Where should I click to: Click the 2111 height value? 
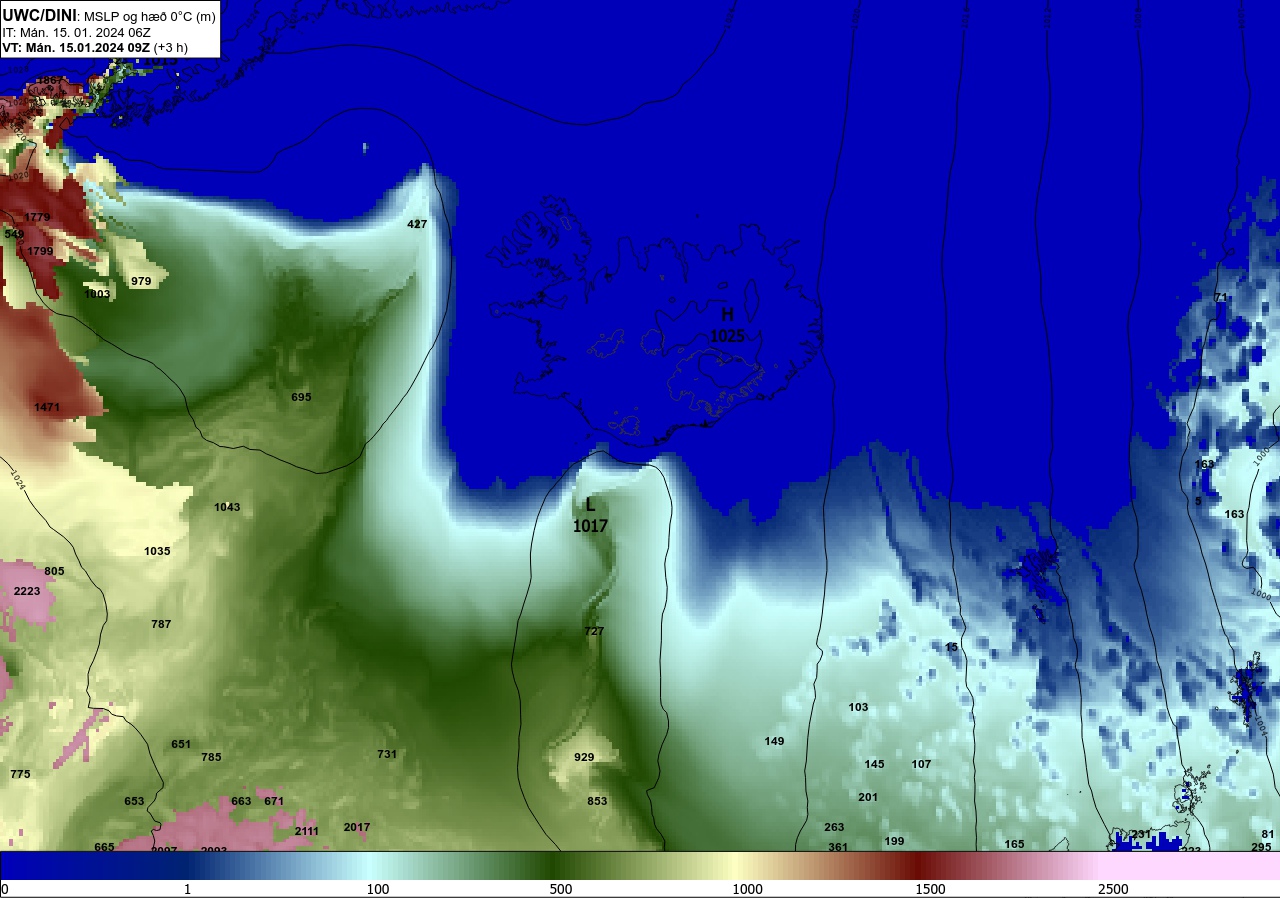[307, 831]
